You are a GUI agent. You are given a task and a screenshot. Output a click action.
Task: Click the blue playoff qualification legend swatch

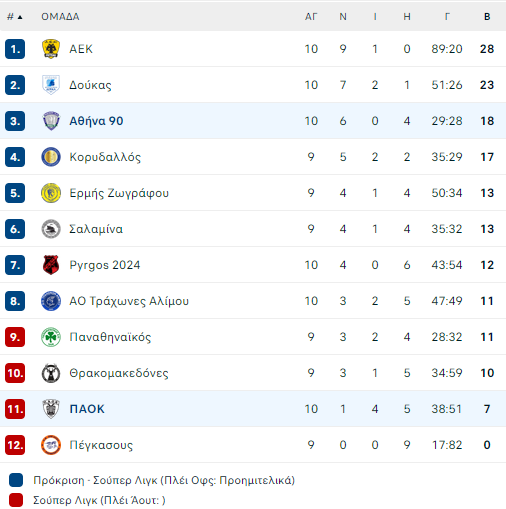click(x=16, y=480)
